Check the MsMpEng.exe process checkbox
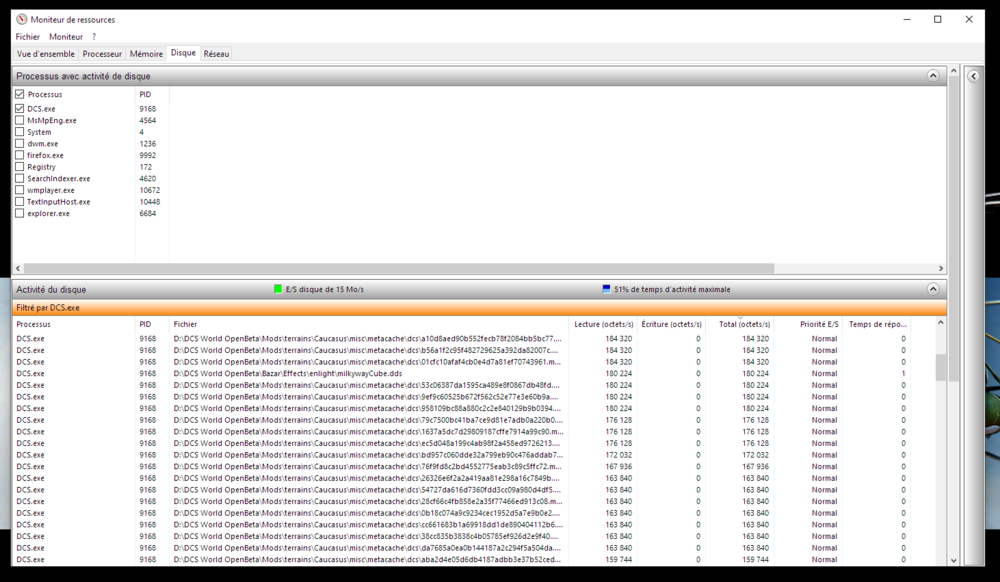This screenshot has height=582, width=1000. pos(20,120)
